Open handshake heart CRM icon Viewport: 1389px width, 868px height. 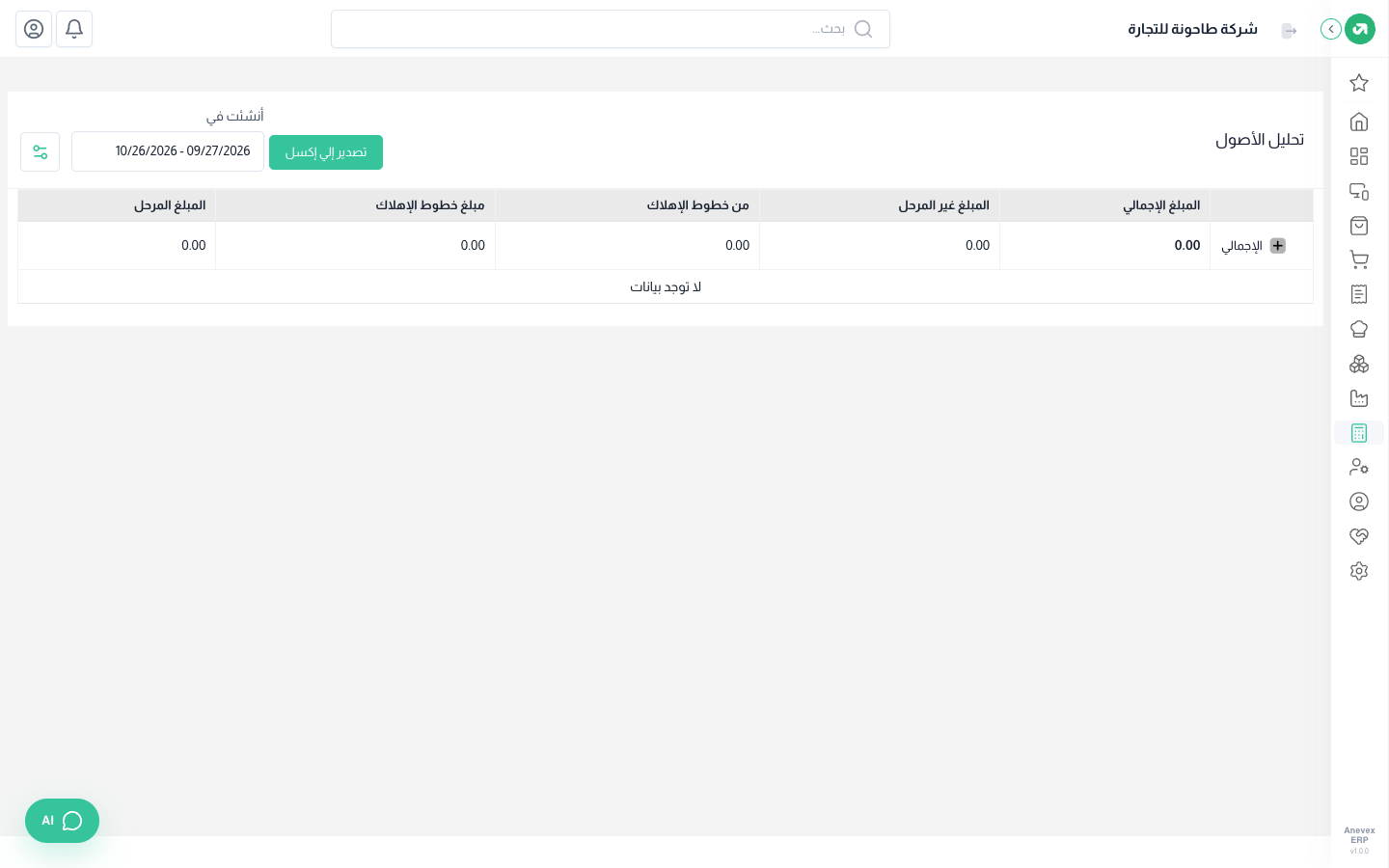pos(1359,536)
